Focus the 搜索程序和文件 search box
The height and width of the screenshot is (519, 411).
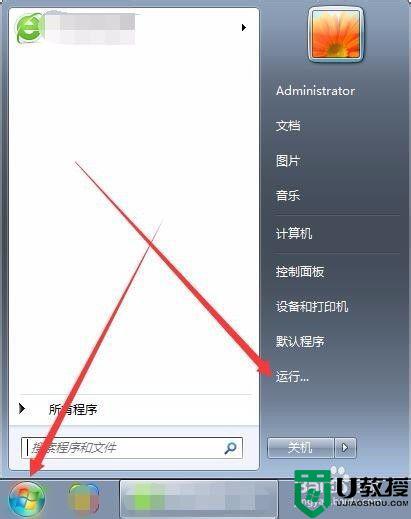point(132,448)
